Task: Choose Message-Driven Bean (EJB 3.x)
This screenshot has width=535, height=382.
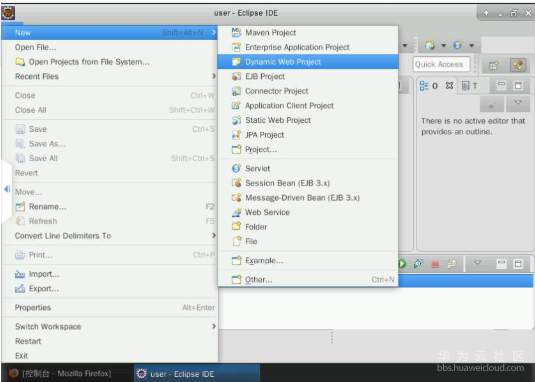Action: [308, 198]
